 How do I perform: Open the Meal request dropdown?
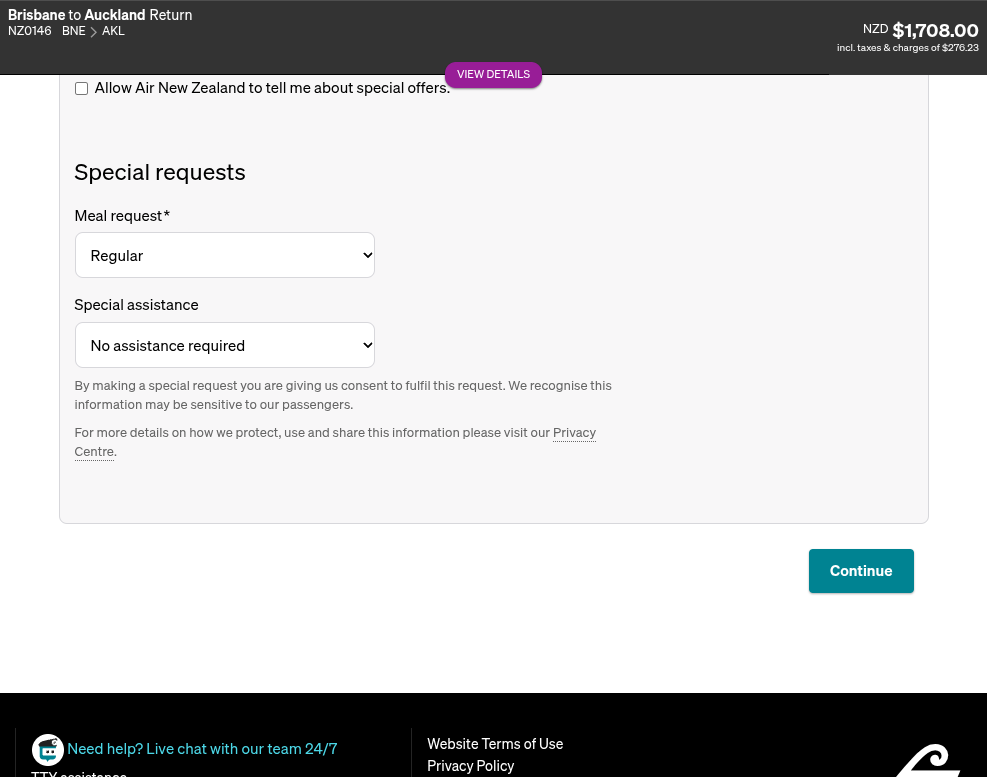pos(225,255)
